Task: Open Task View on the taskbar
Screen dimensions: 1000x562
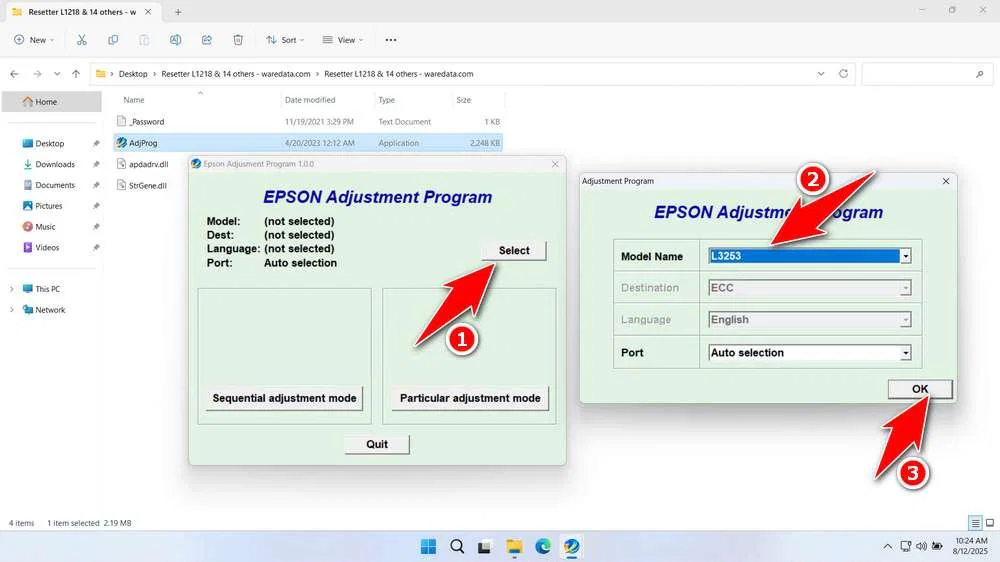Action: 485,547
